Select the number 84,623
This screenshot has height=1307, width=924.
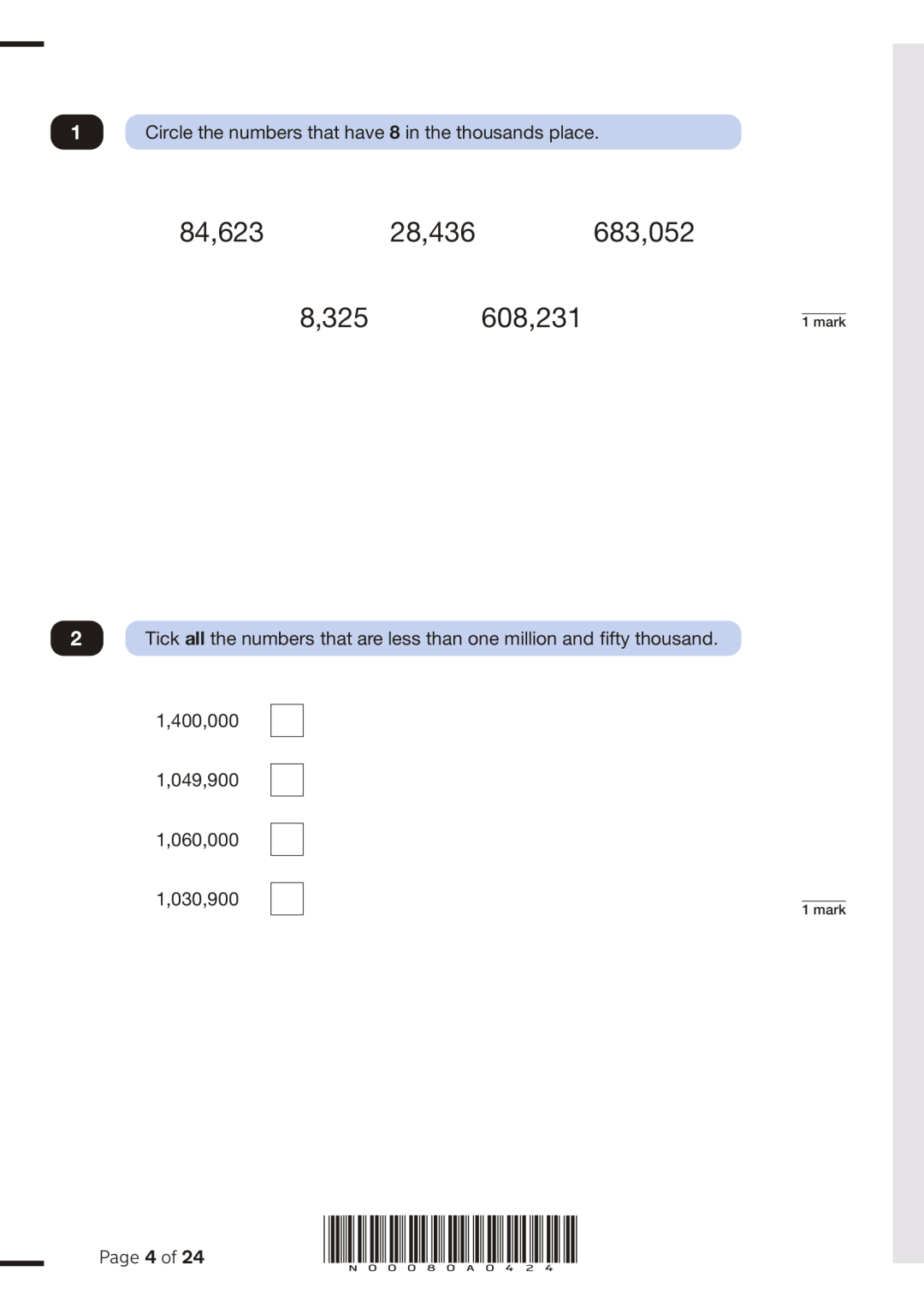222,233
